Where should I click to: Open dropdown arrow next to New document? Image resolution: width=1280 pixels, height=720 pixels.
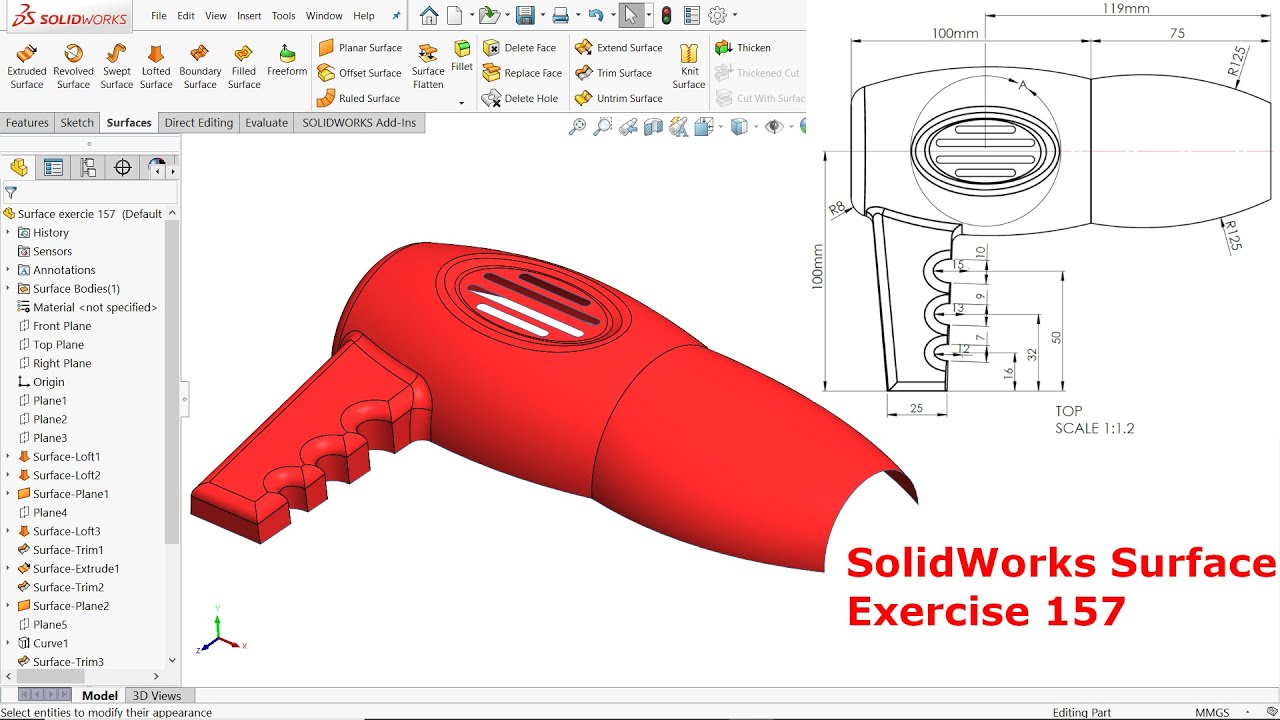(x=470, y=15)
